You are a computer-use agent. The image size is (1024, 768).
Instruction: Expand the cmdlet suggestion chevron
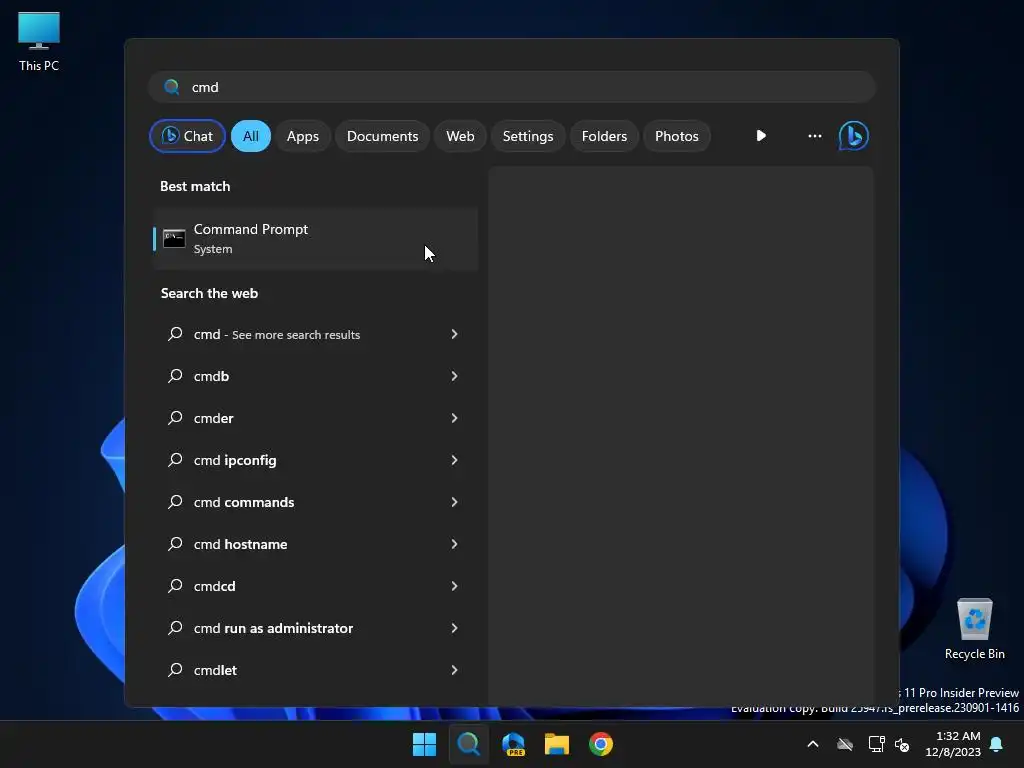coord(455,669)
